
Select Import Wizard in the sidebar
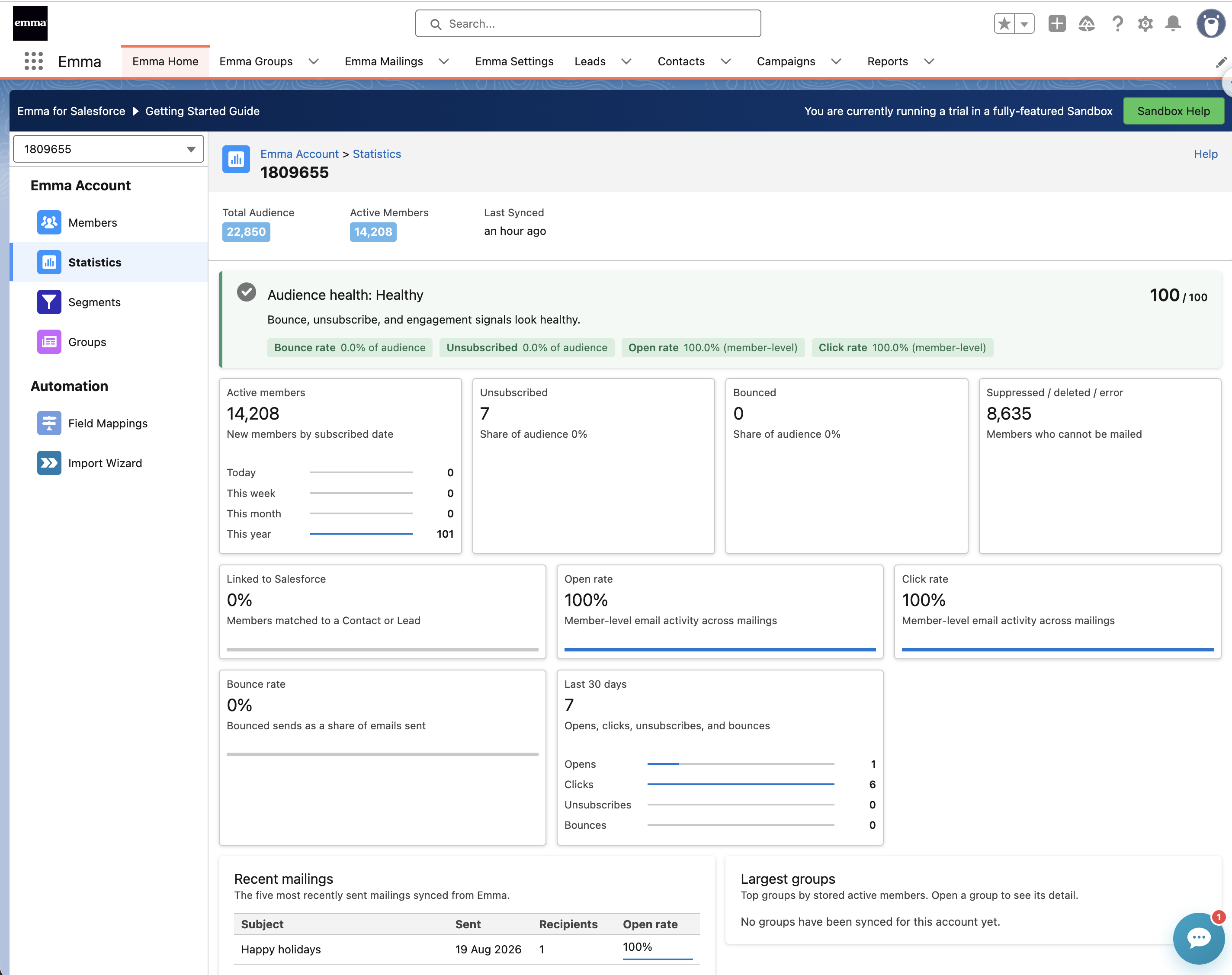(x=109, y=463)
